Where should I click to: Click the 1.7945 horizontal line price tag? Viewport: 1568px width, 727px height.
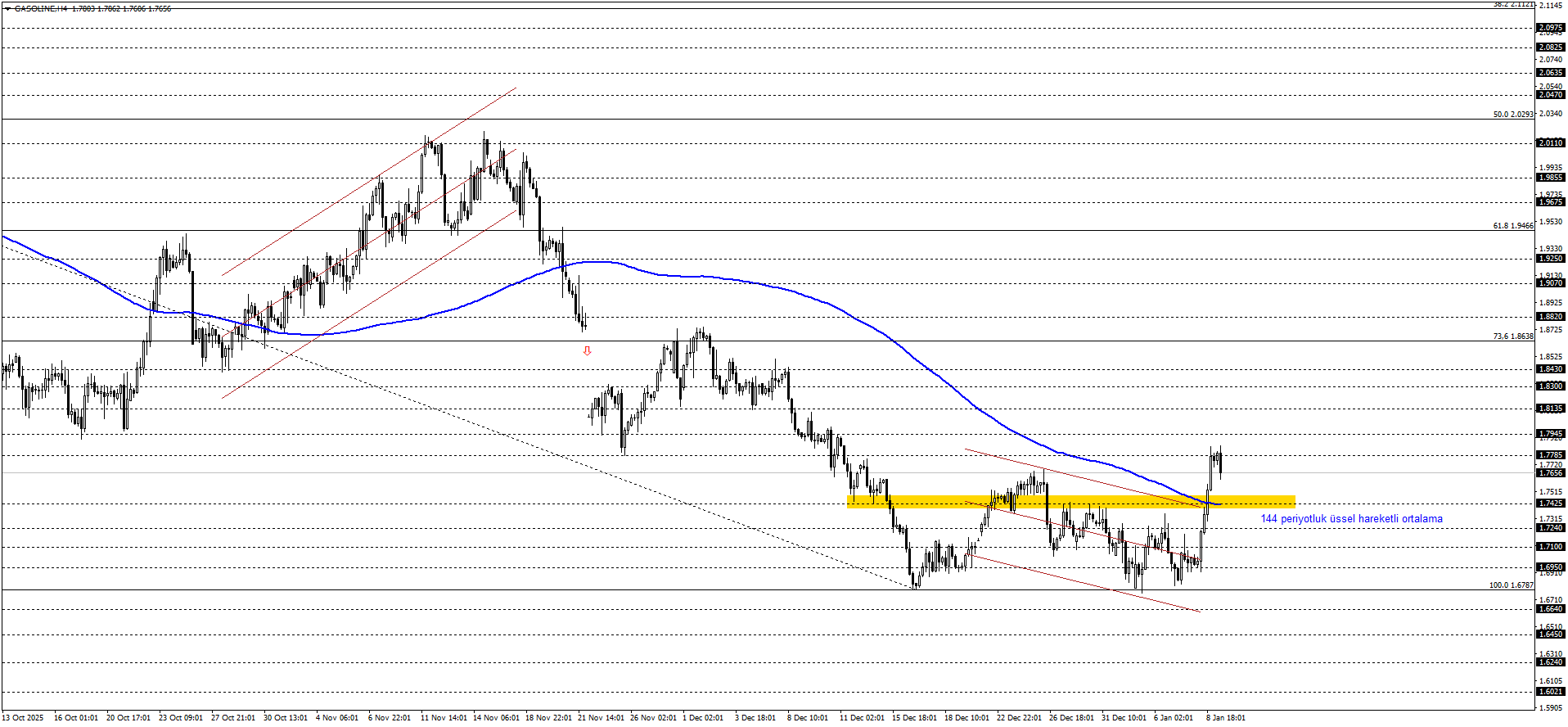(1550, 434)
